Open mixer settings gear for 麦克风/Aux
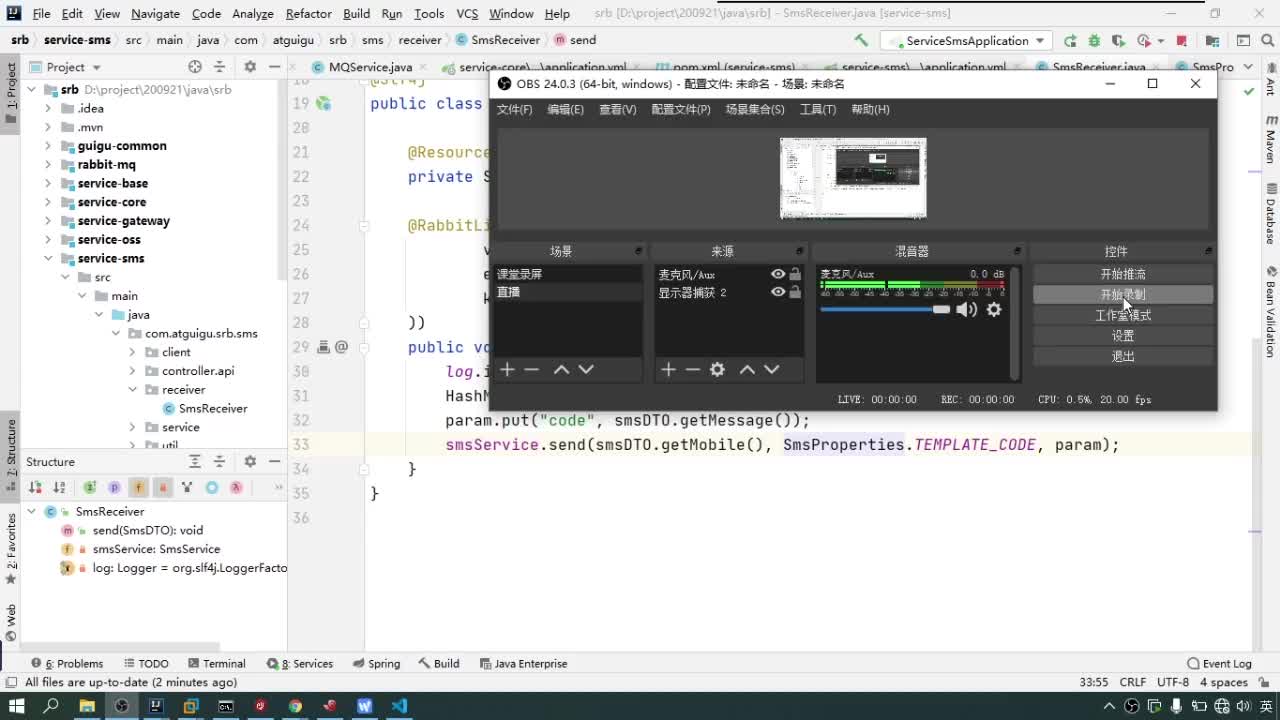1280x720 pixels. (994, 310)
